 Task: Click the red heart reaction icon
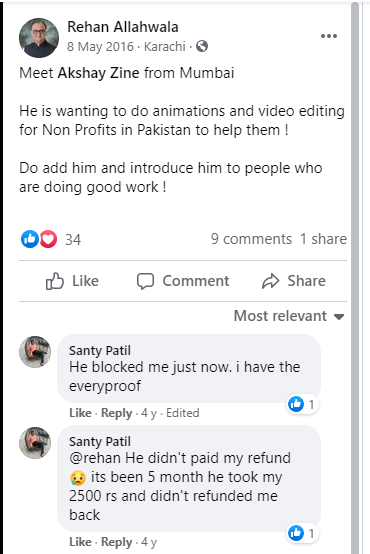(x=48, y=239)
